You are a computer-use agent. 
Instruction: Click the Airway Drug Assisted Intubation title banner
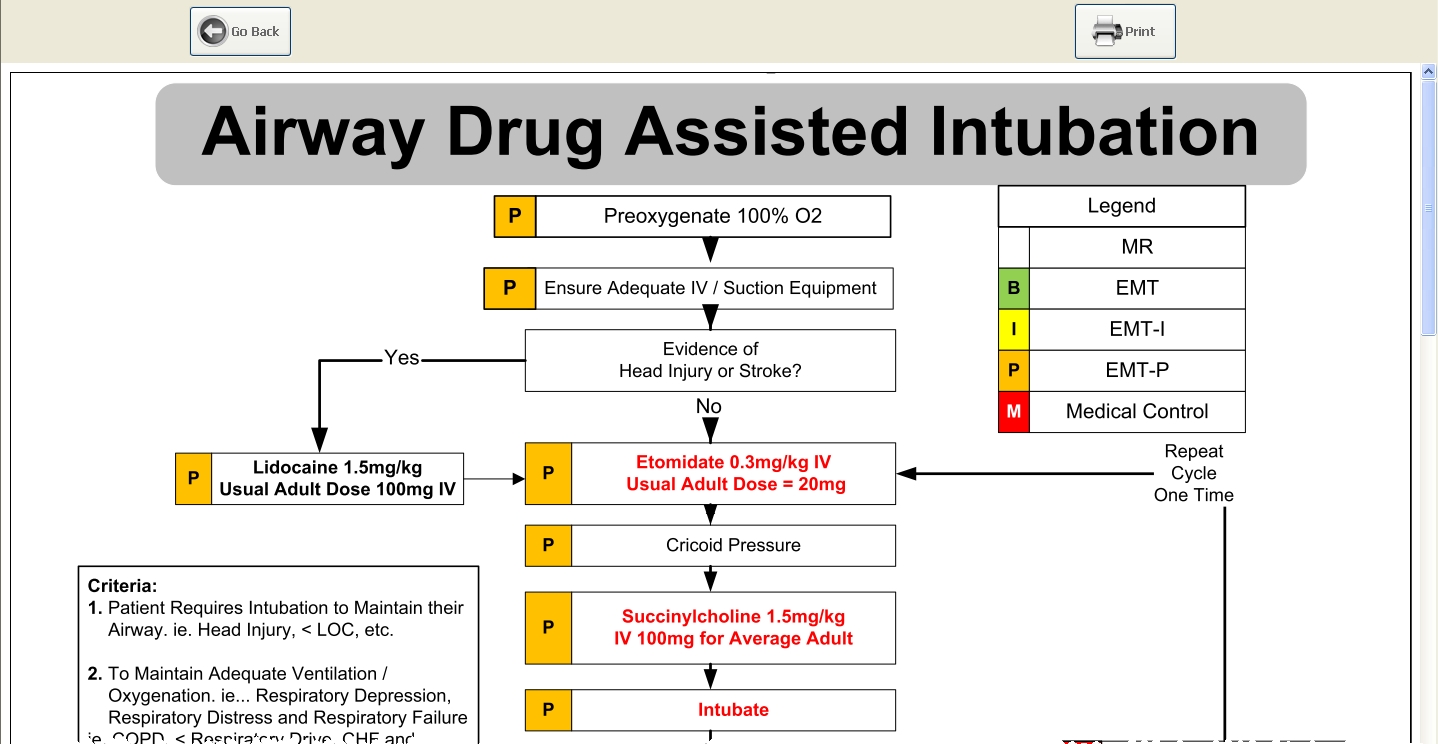click(729, 131)
